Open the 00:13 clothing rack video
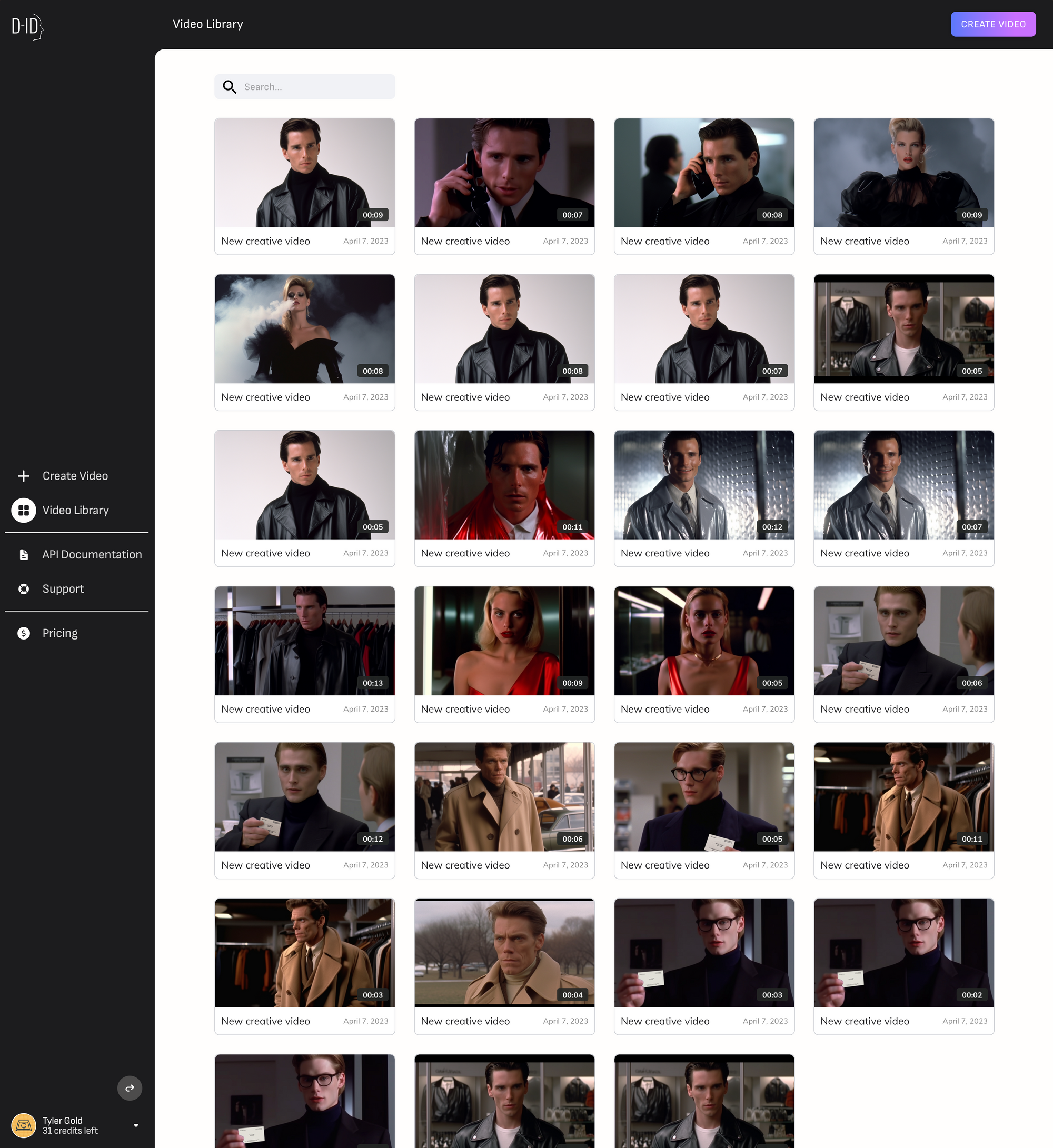The image size is (1053, 1148). (x=304, y=641)
